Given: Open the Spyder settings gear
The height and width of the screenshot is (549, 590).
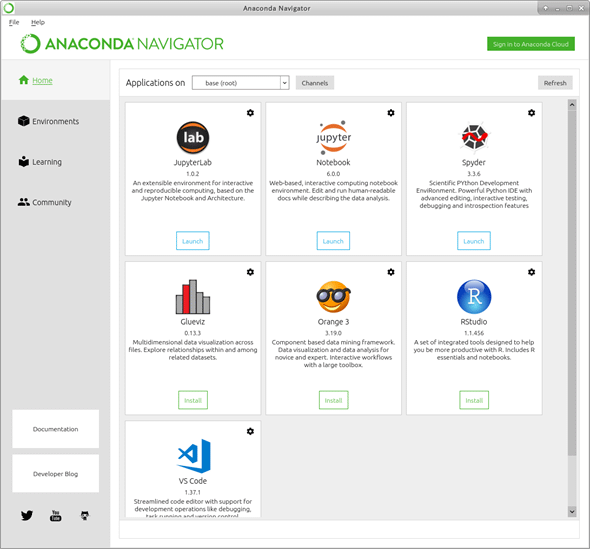Looking at the screenshot, I should coord(531,113).
